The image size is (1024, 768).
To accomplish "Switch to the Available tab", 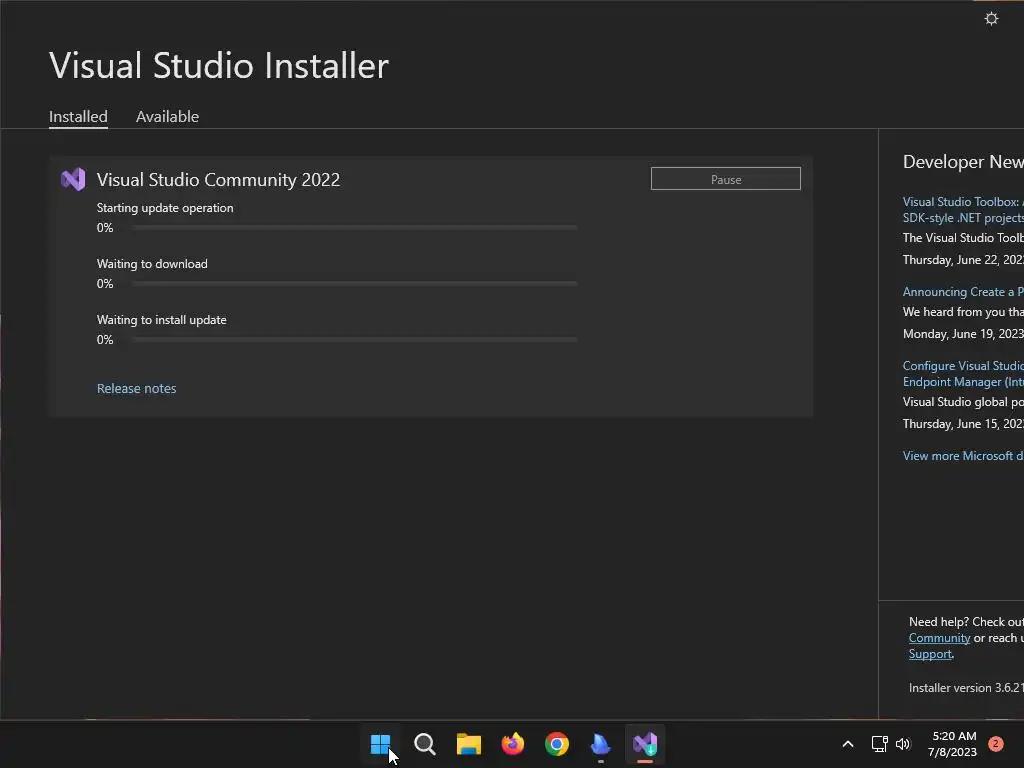I will click(167, 116).
